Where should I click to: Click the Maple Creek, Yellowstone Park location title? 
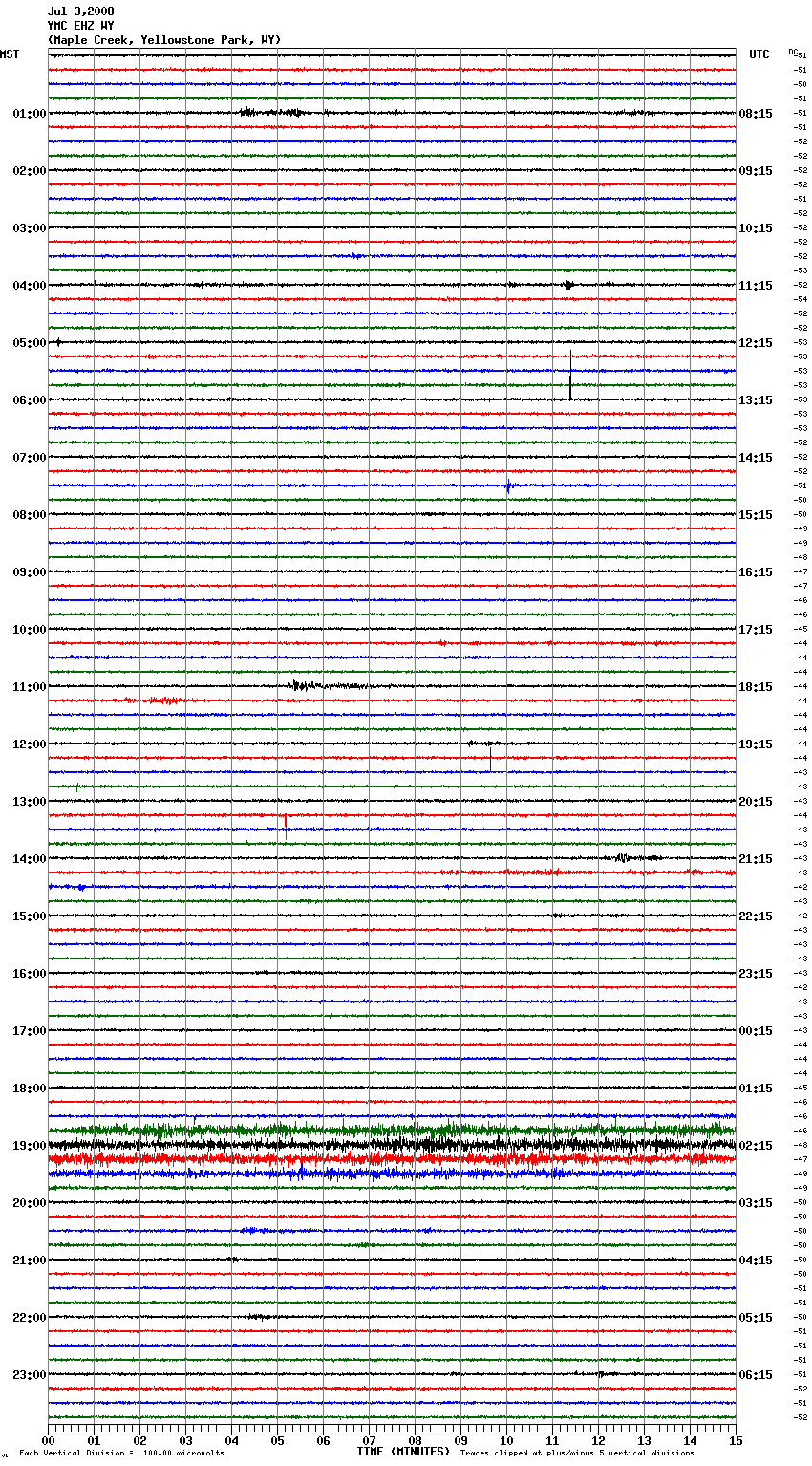point(164,40)
